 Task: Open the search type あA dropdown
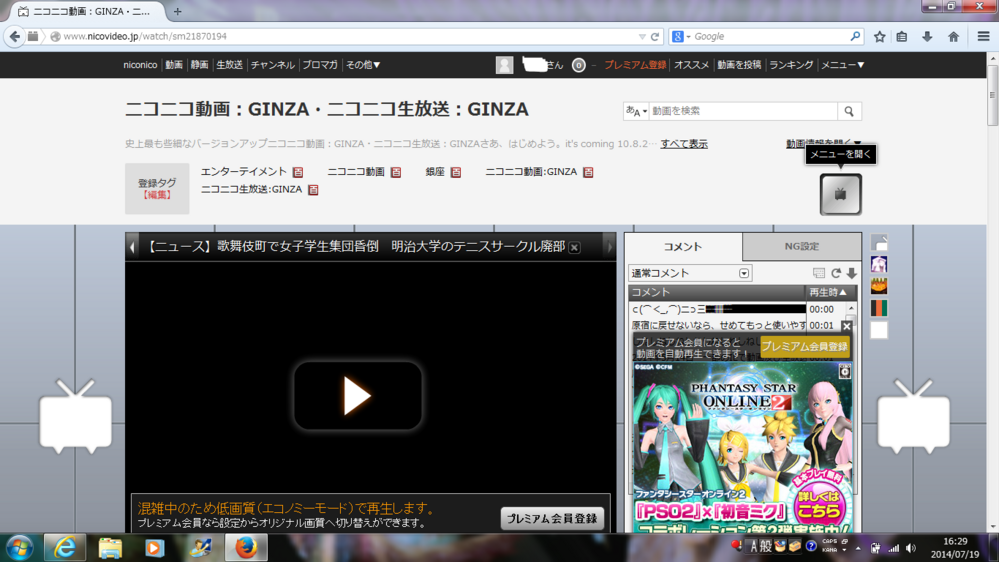(x=636, y=111)
